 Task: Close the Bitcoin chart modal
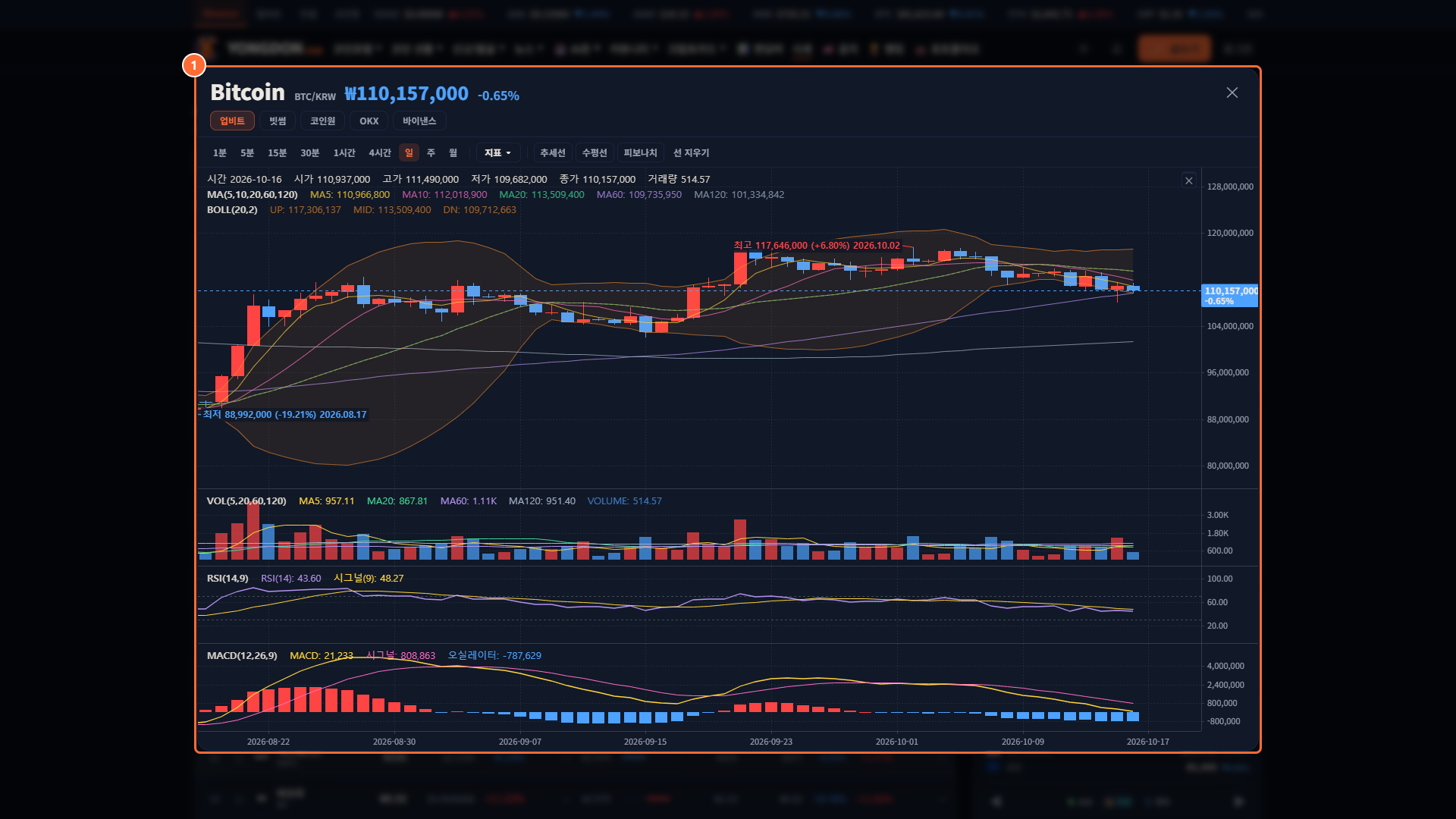1232,93
